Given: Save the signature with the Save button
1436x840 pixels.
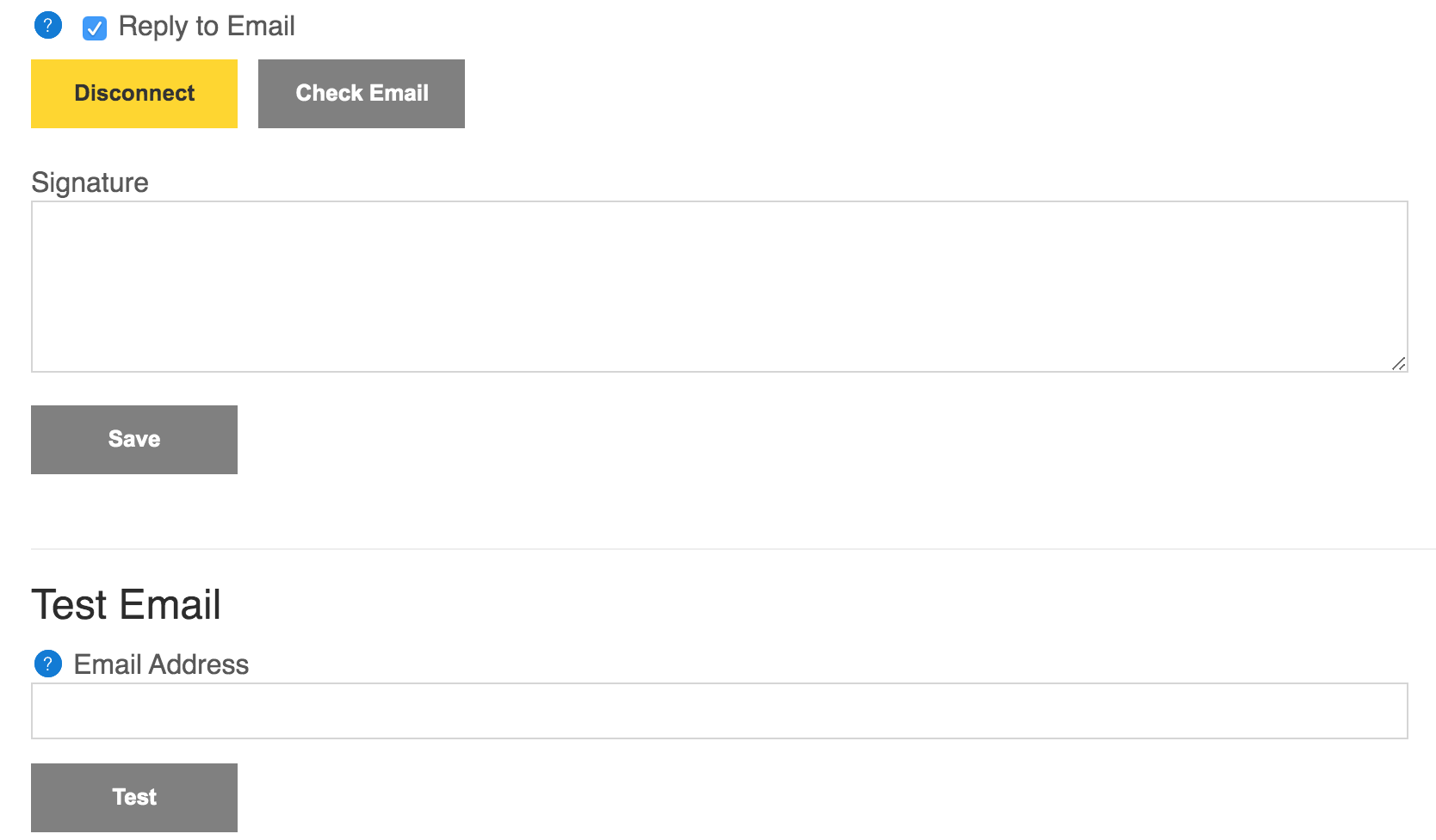Looking at the screenshot, I should point(134,440).
